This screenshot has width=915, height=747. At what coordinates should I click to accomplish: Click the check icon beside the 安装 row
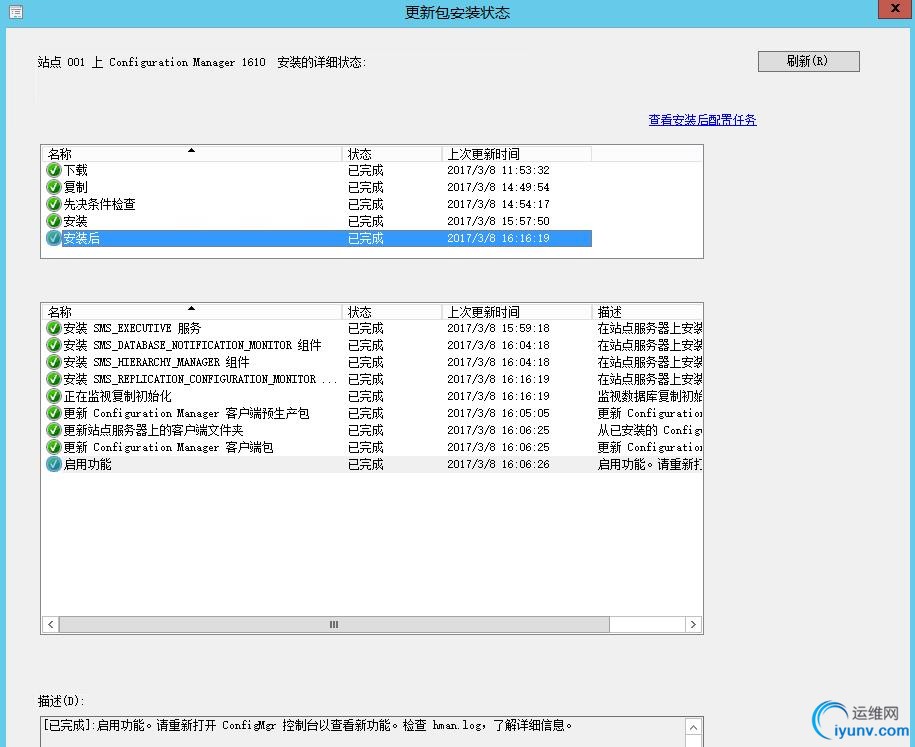(54, 221)
